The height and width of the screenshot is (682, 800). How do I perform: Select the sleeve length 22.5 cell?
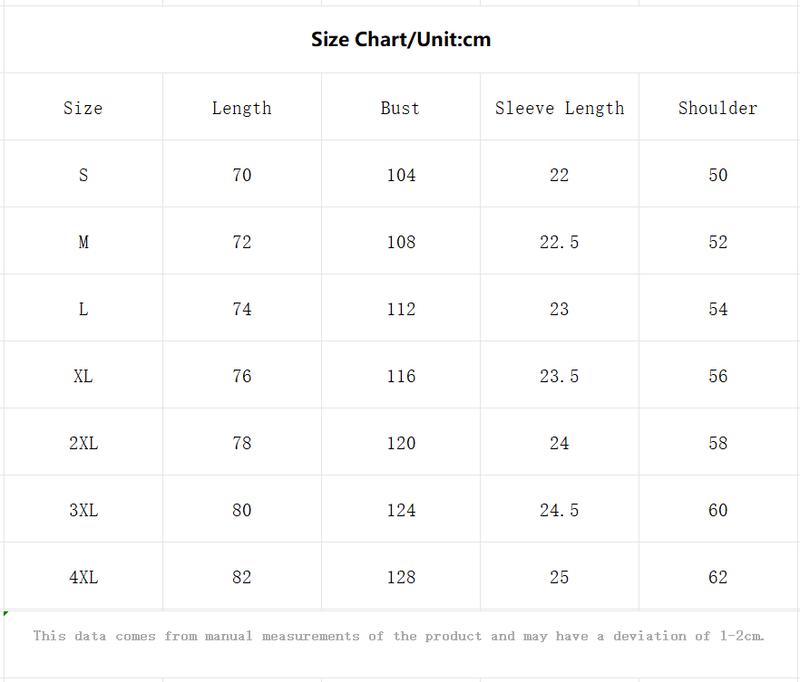tap(559, 241)
